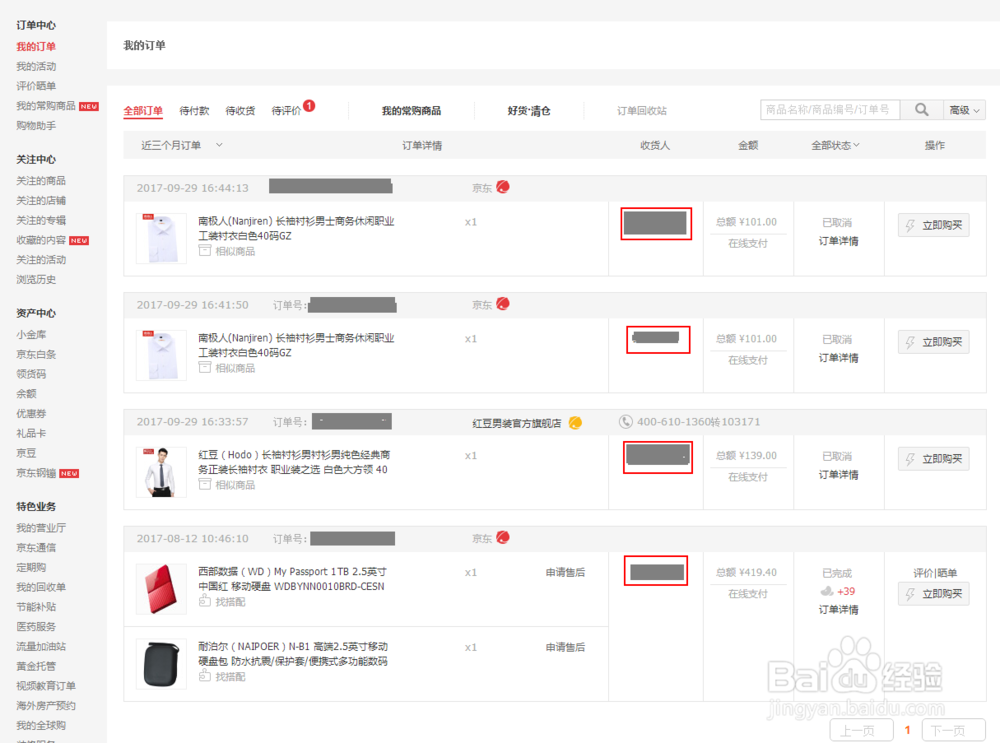This screenshot has width=1000, height=743.
Task: Open 流量加油站 in sidebar
Action: point(41,646)
